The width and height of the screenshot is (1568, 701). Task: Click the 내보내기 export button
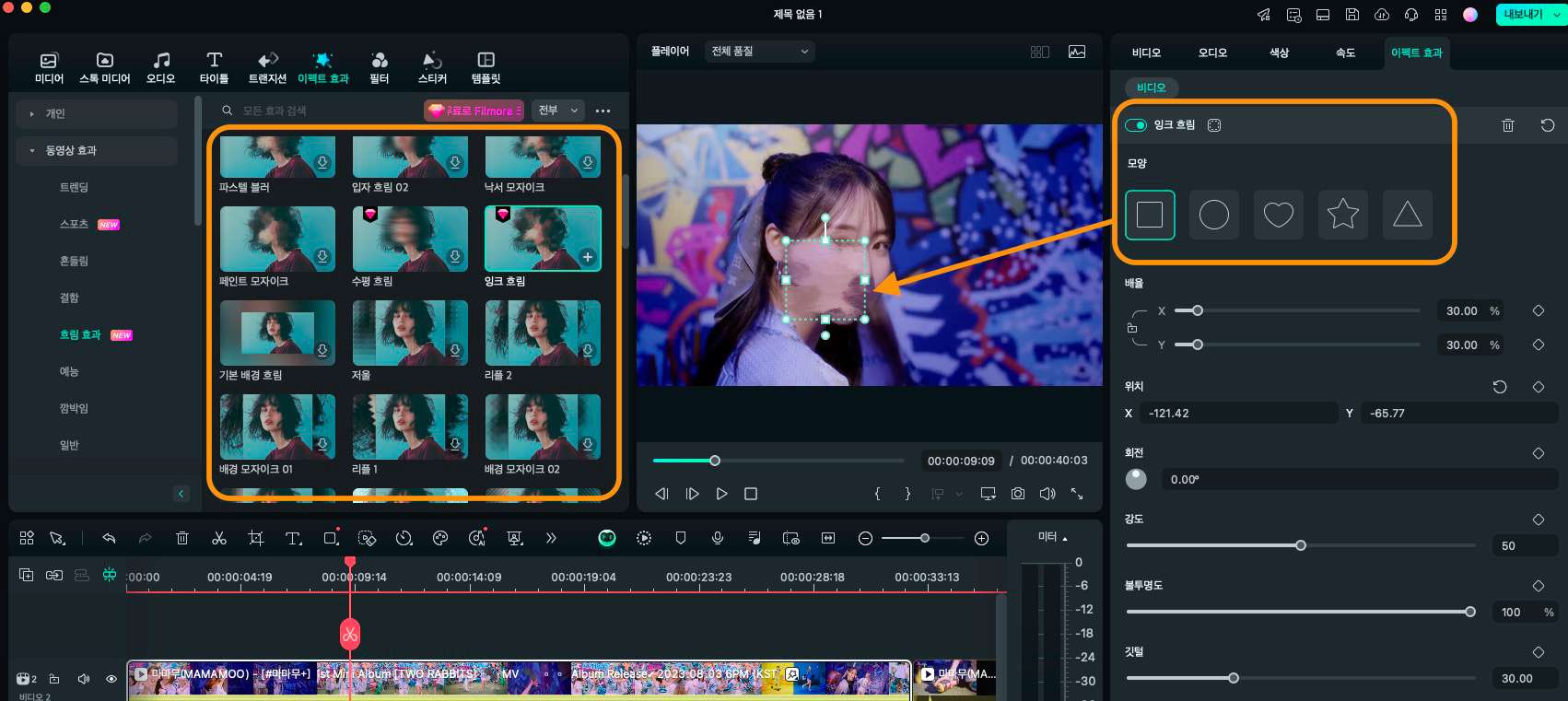coord(1523,15)
